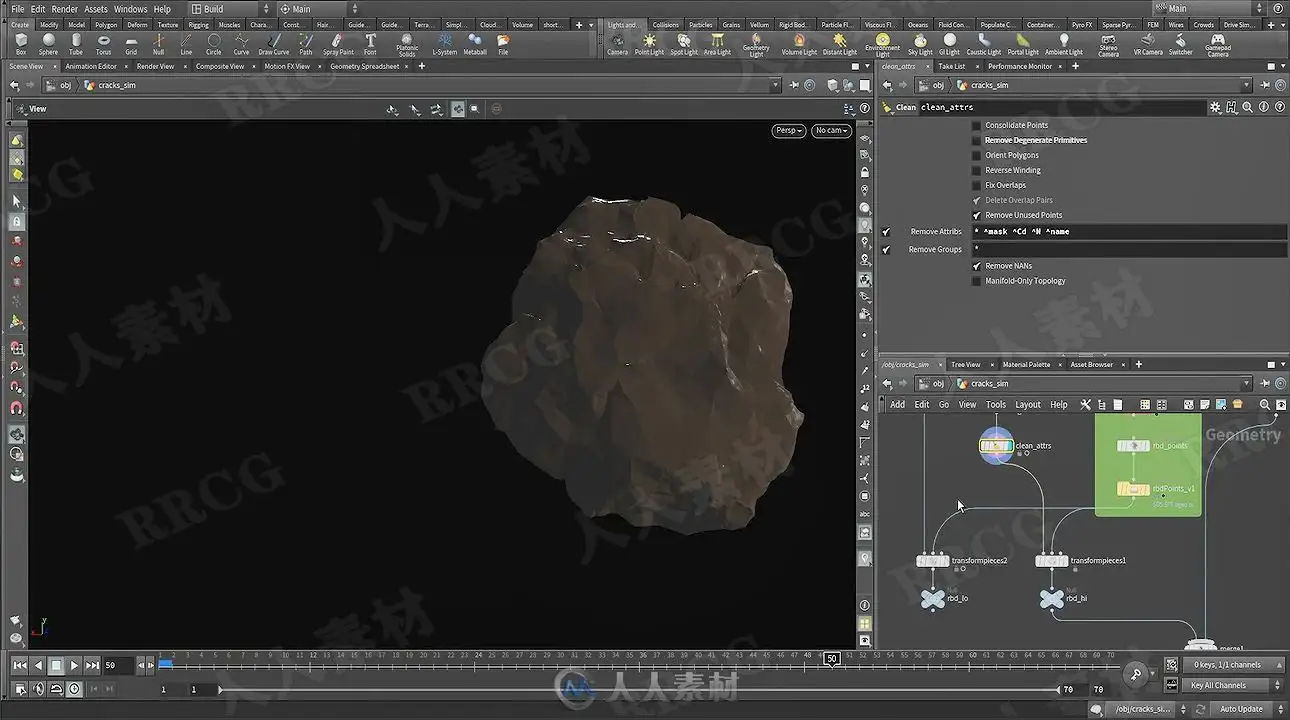Open the No cam camera dropdown
Image resolution: width=1290 pixels, height=720 pixels.
click(831, 131)
